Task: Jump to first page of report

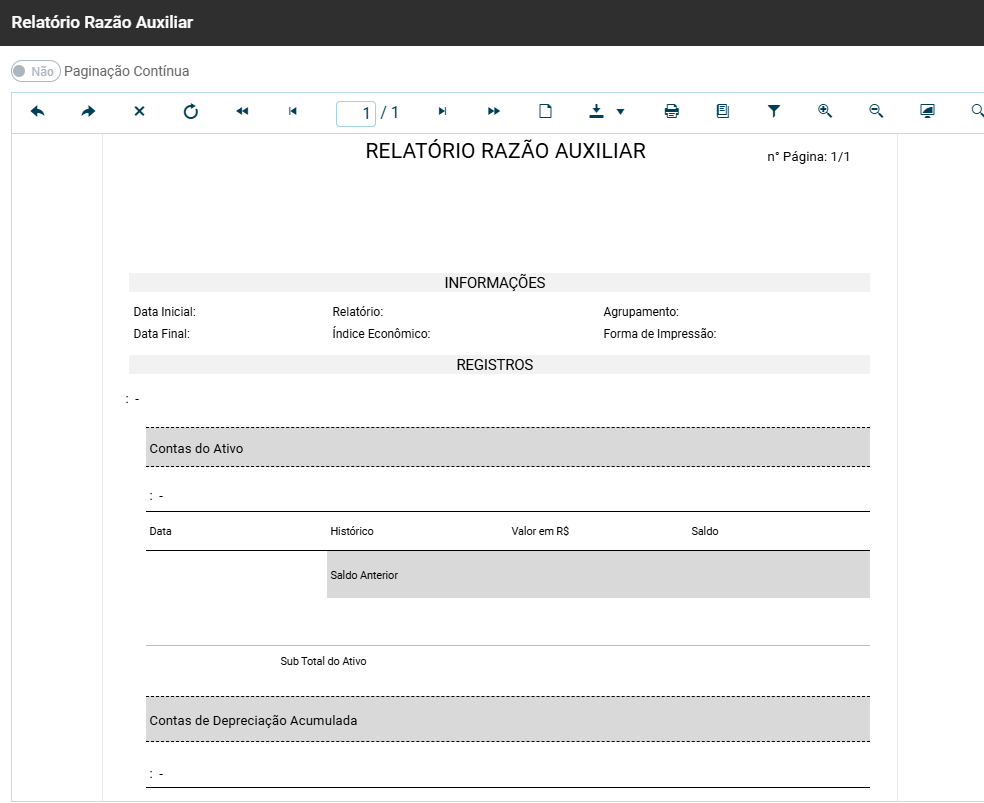Action: (293, 112)
